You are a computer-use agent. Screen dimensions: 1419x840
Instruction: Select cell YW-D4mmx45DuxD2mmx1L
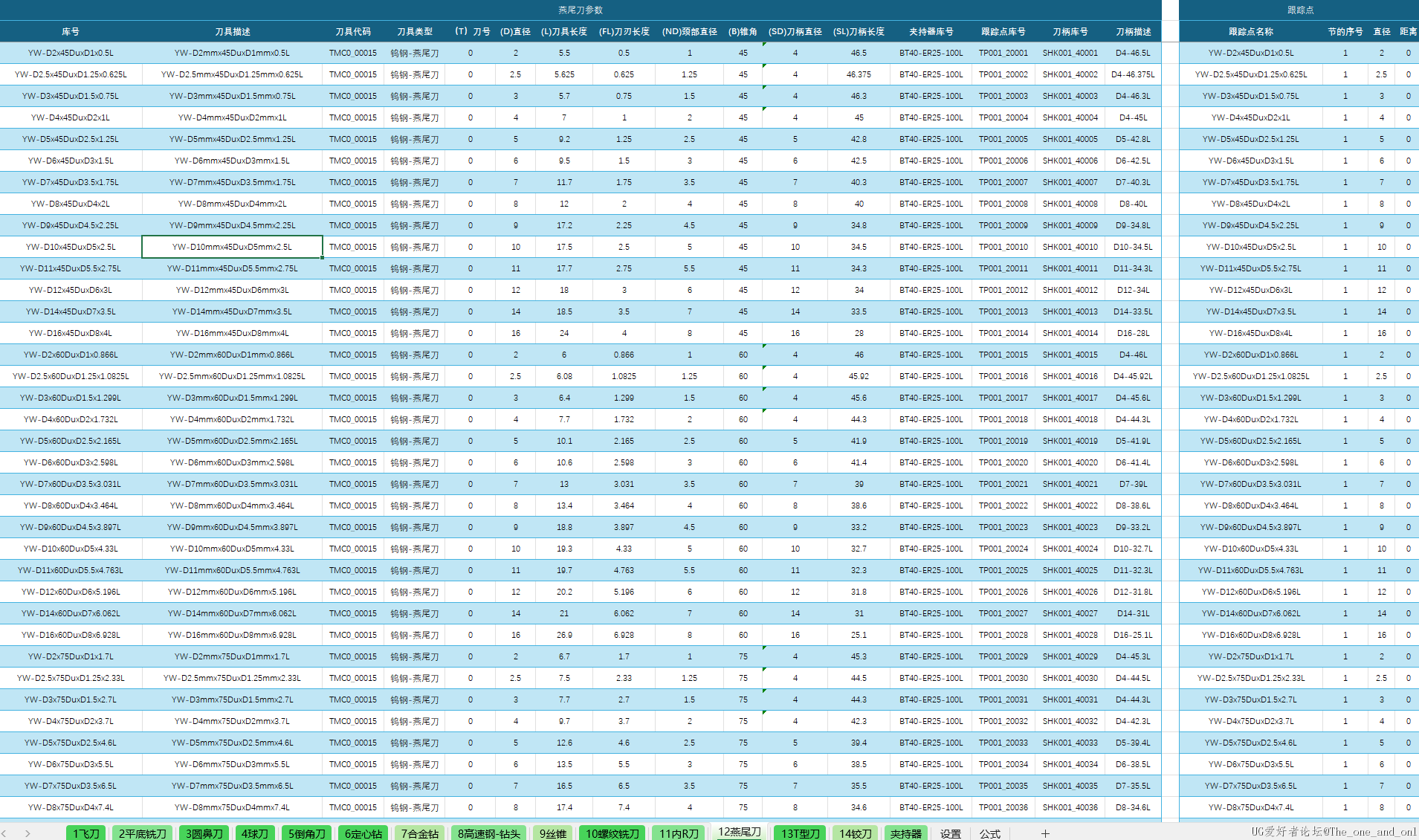tap(232, 117)
